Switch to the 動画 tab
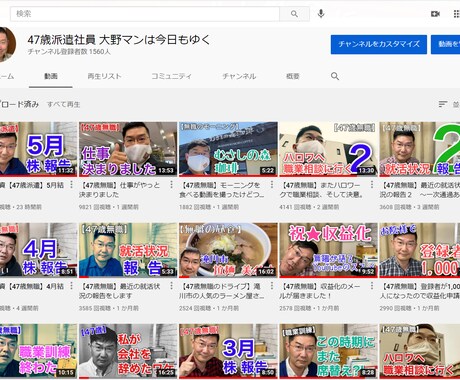The width and height of the screenshot is (460, 380). [x=51, y=76]
